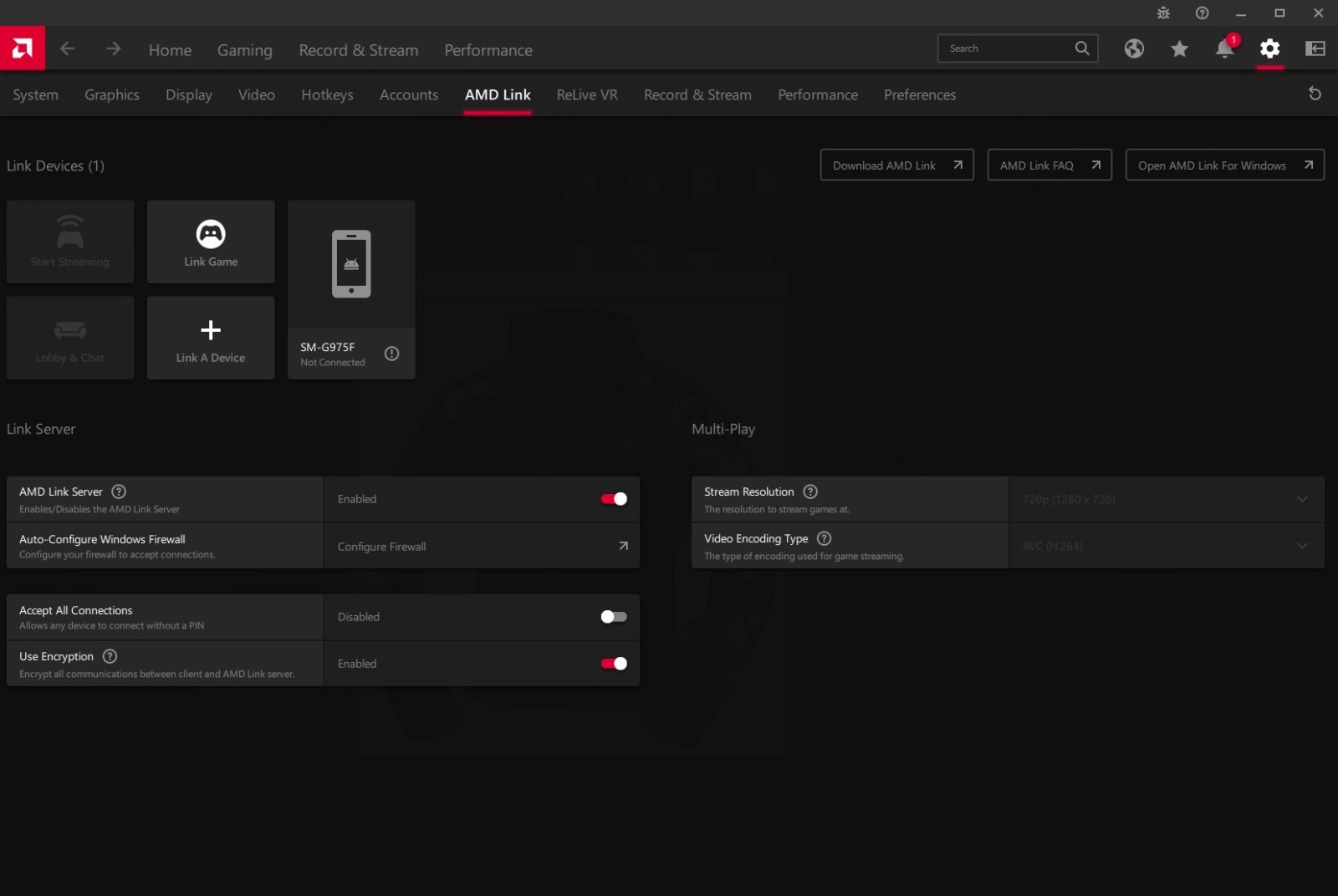Viewport: 1338px width, 896px height.
Task: Switch to the Preferences tab
Action: coord(920,94)
